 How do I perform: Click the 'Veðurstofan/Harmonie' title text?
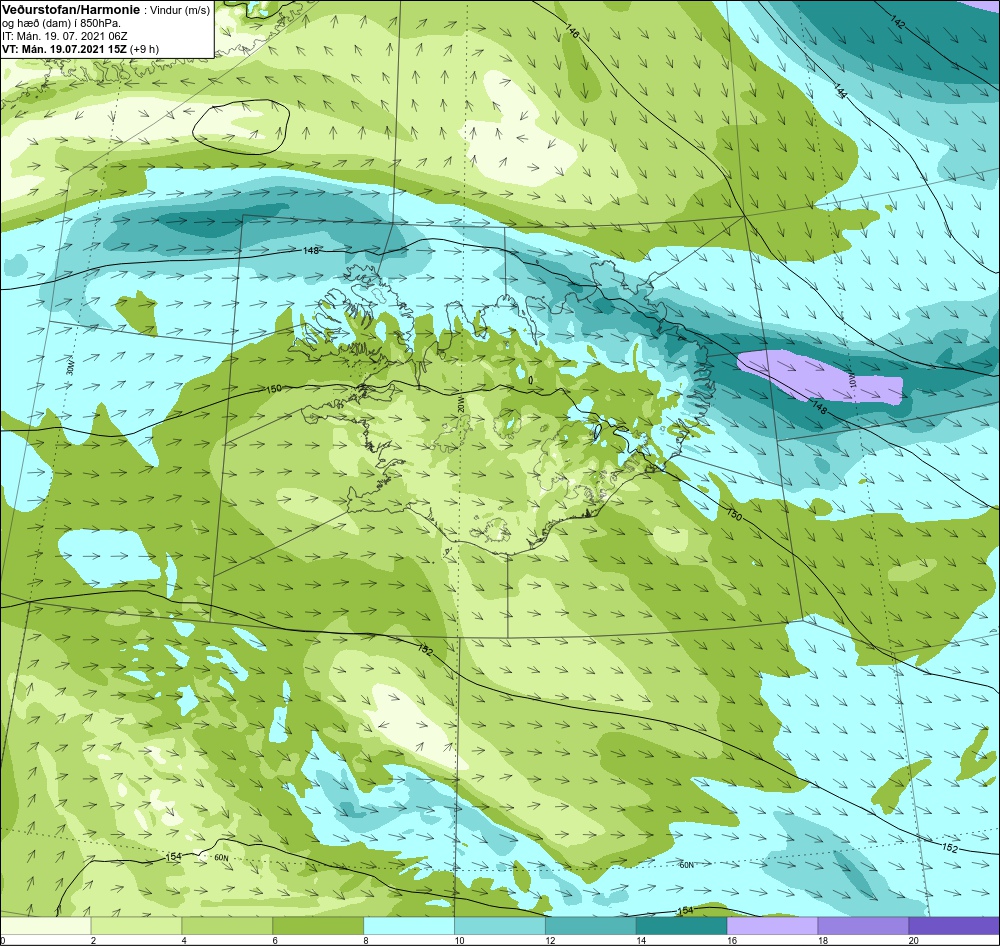(x=70, y=10)
